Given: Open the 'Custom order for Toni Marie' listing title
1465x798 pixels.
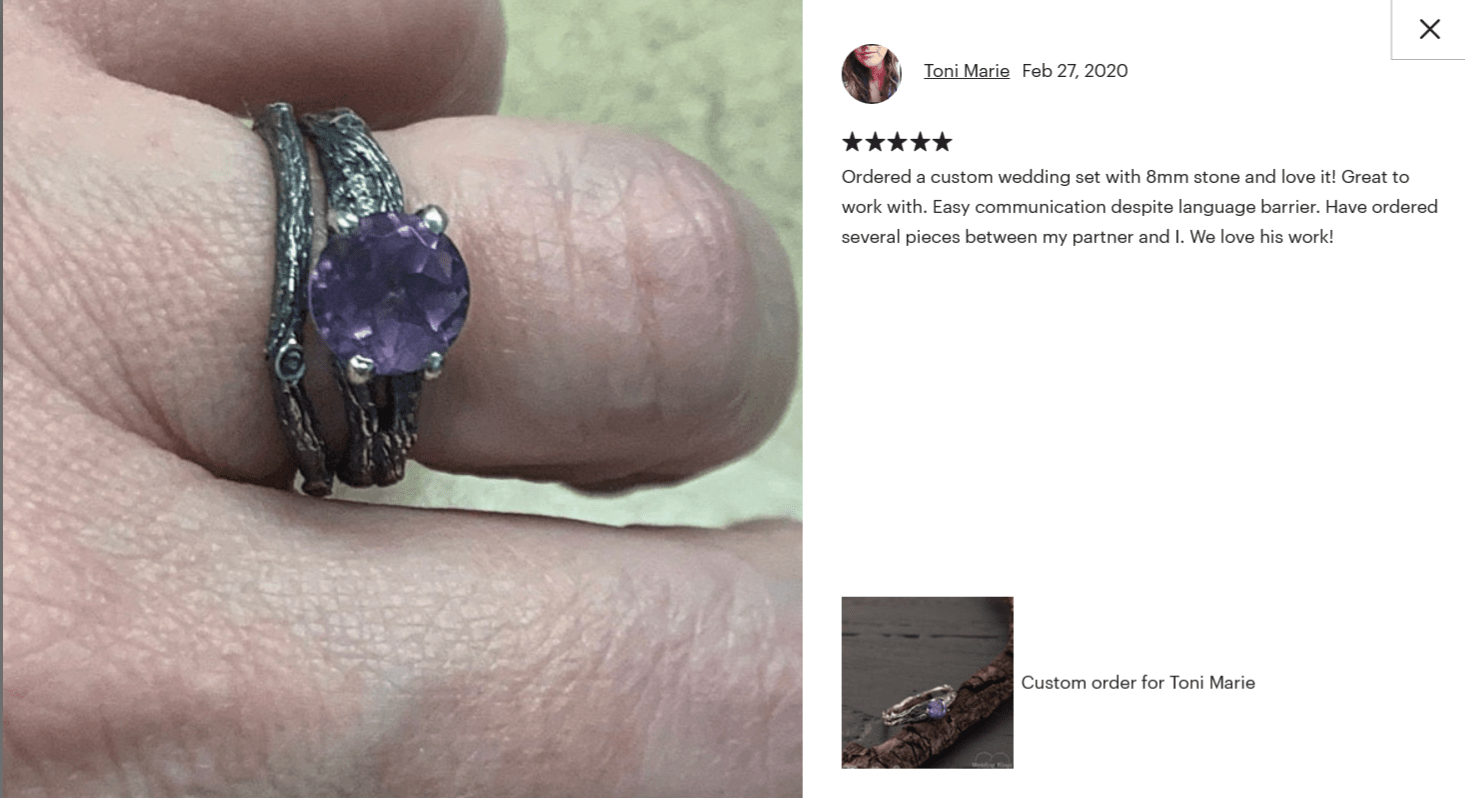Looking at the screenshot, I should click(x=1138, y=683).
